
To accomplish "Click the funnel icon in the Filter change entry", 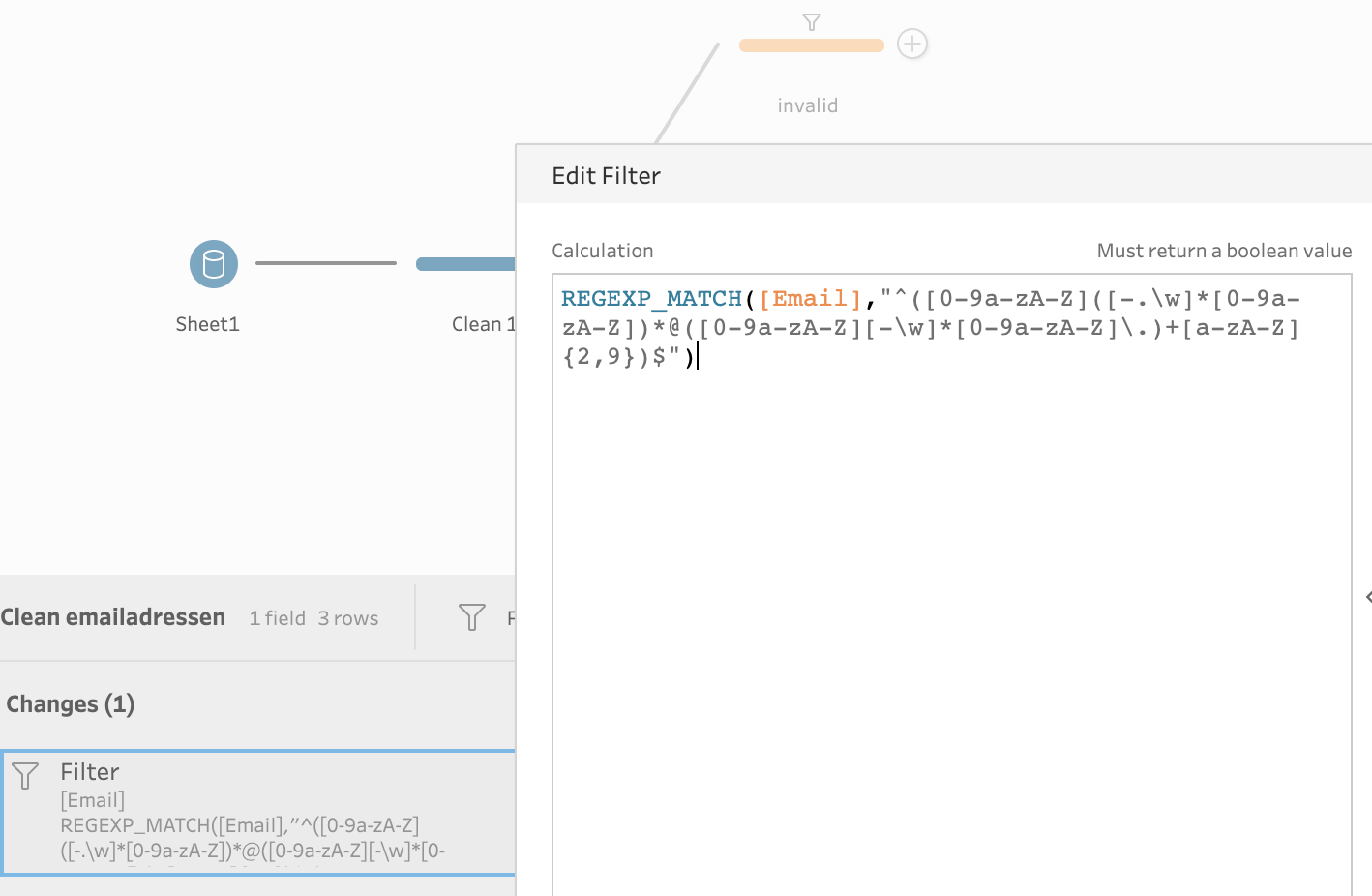I will click(x=25, y=775).
